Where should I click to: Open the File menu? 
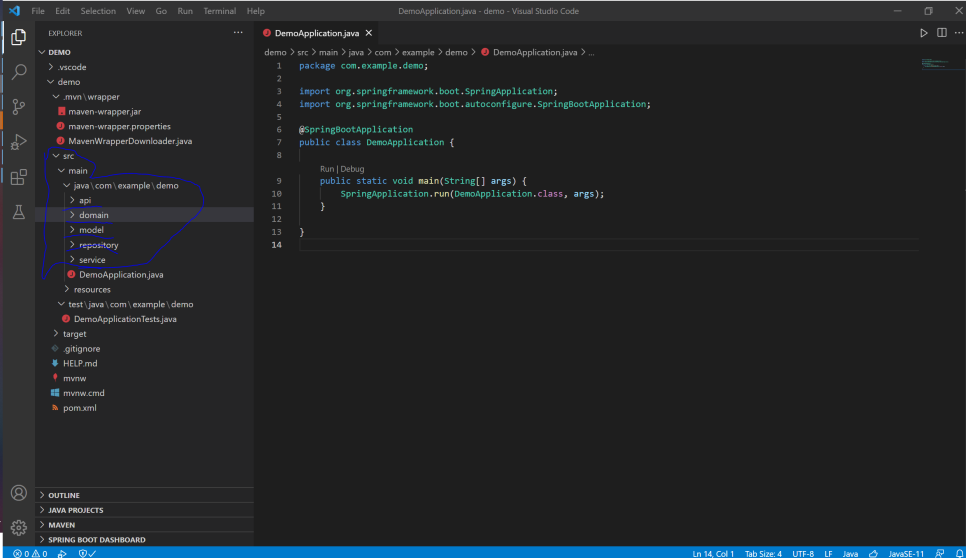(38, 11)
